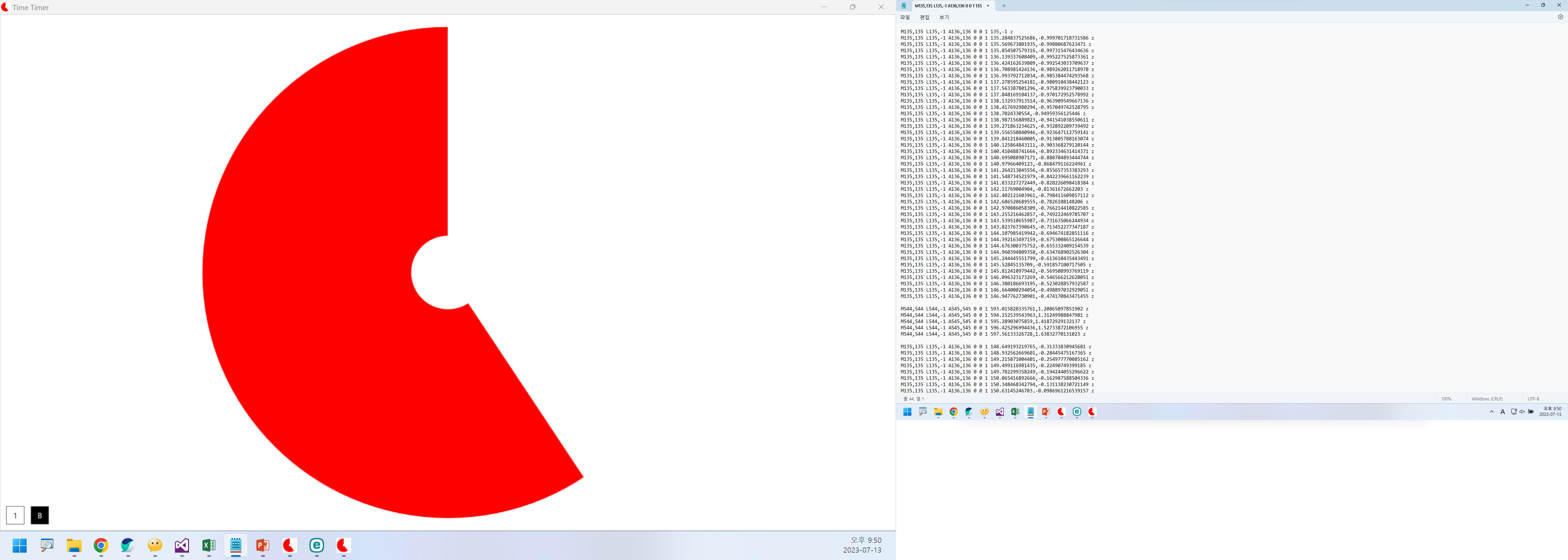Screen dimensions: 1568x560
Task: Open Notepad settings gear icon
Action: coord(1560,17)
